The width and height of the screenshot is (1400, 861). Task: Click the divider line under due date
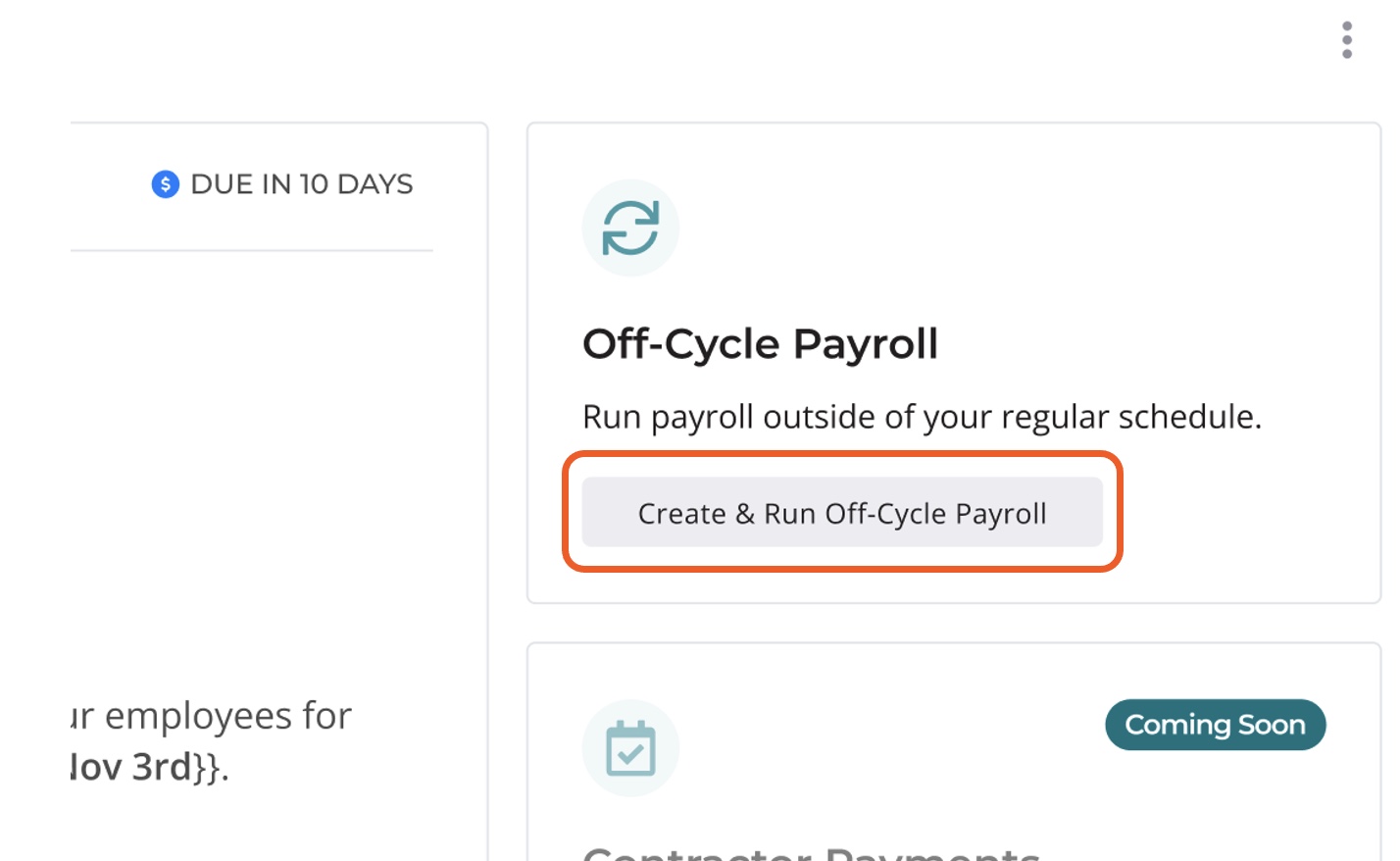pos(252,250)
